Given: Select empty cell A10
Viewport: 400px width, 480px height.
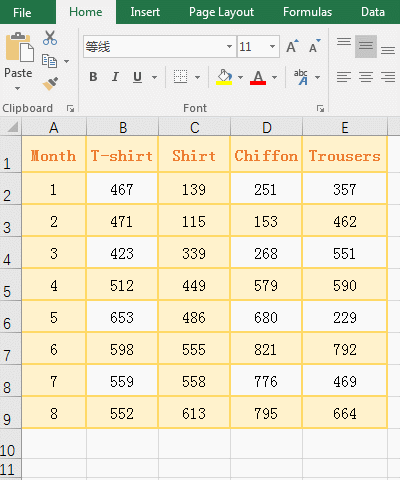Looking at the screenshot, I should 54,444.
